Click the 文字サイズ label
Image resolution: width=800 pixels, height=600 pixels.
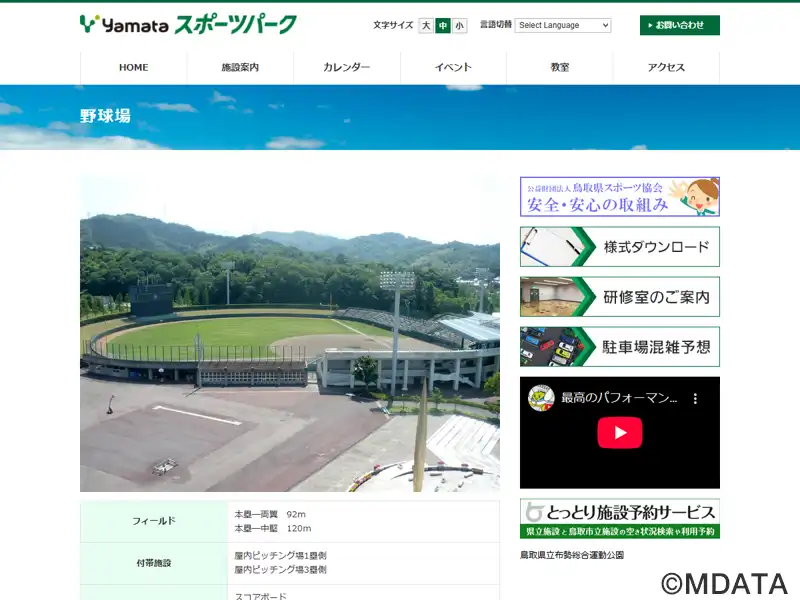tap(393, 25)
